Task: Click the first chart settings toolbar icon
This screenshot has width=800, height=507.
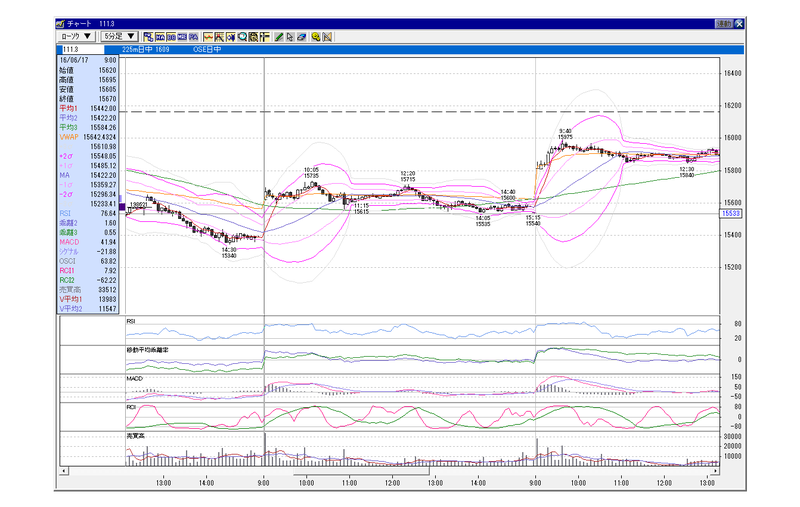Action: [x=148, y=37]
